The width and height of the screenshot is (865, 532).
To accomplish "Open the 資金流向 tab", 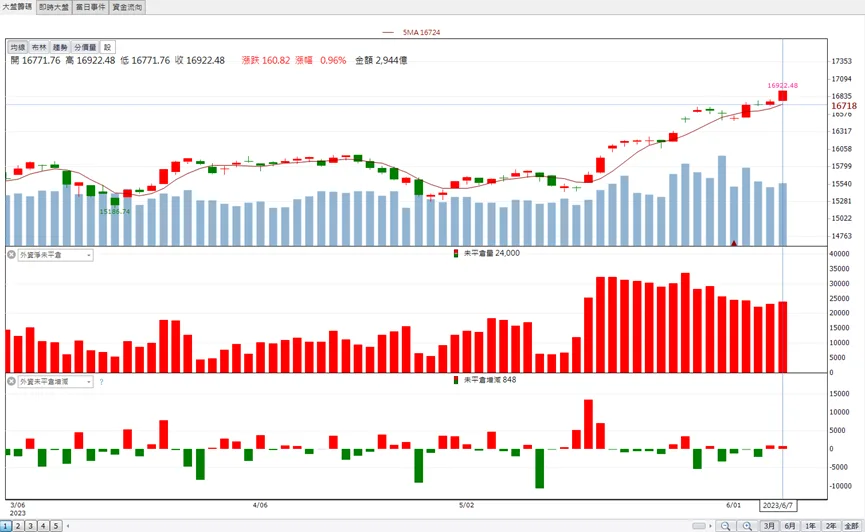I will click(x=127, y=7).
